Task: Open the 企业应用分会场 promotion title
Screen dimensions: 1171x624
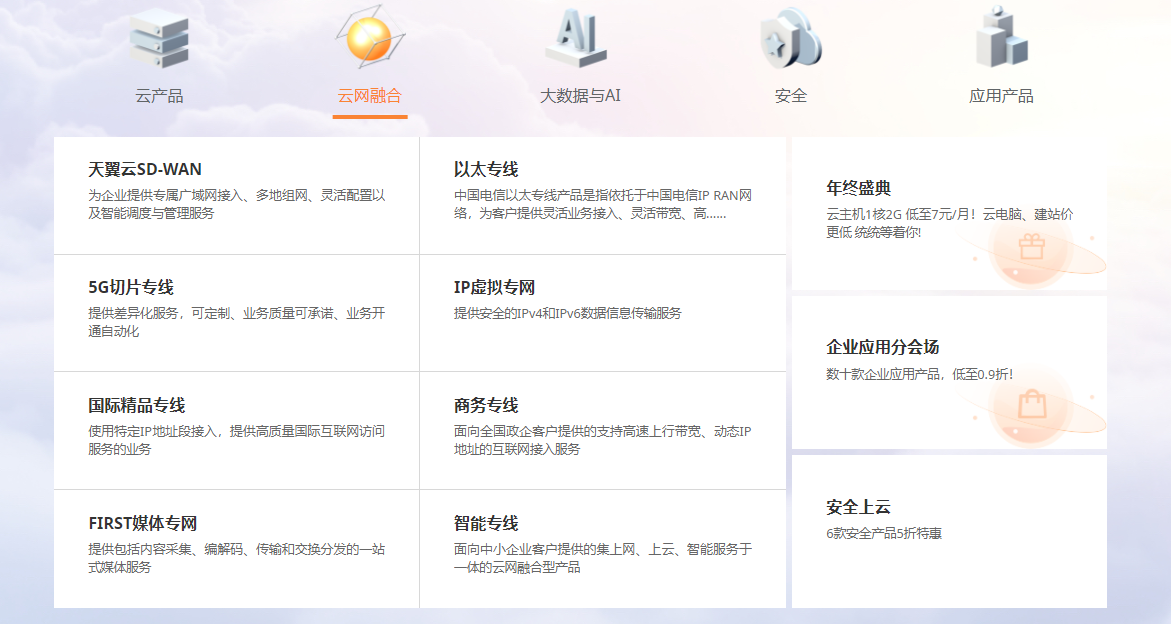Action: pyautogui.click(x=883, y=347)
